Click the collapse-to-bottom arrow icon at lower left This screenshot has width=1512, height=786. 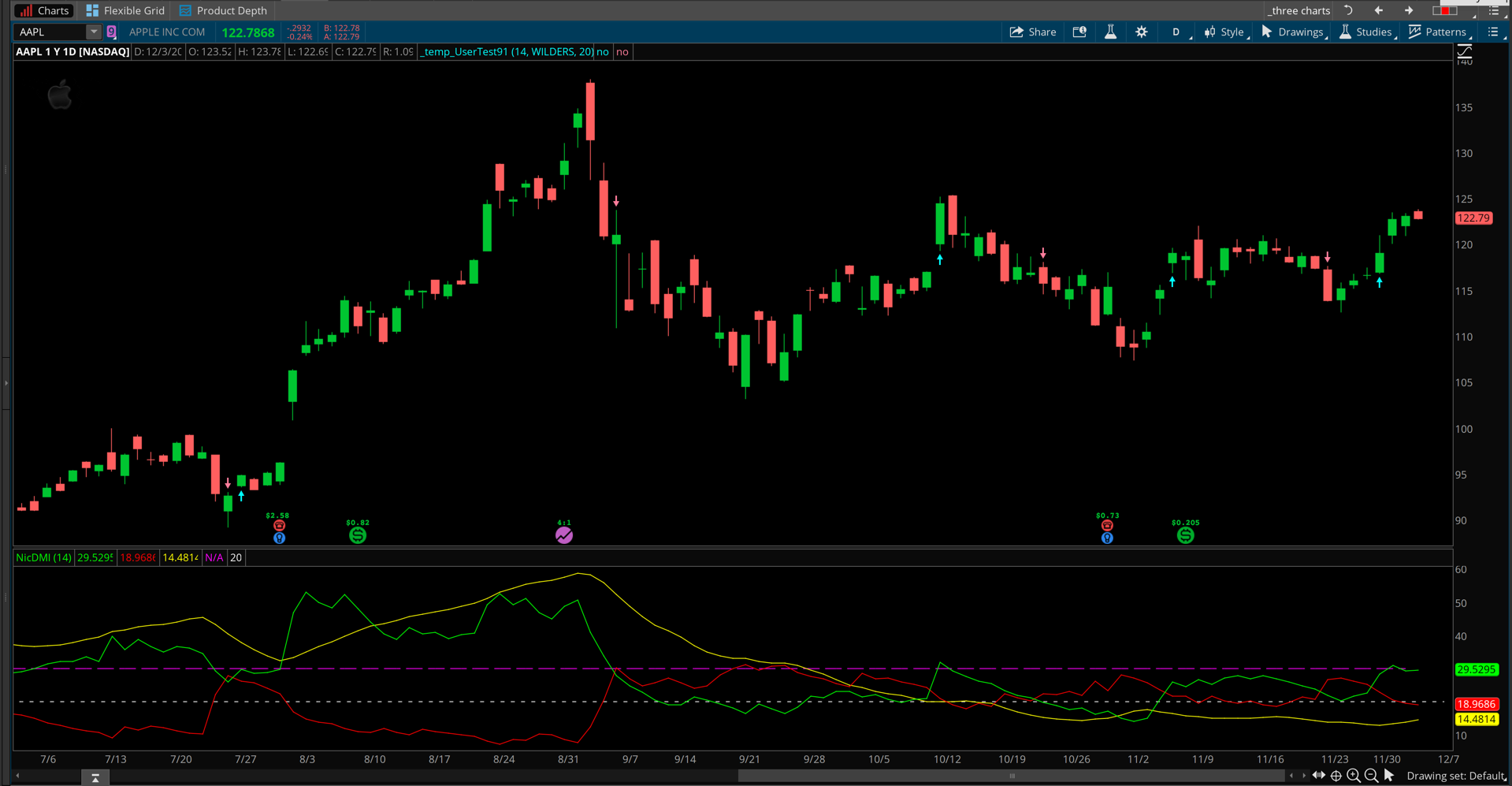tap(95, 777)
